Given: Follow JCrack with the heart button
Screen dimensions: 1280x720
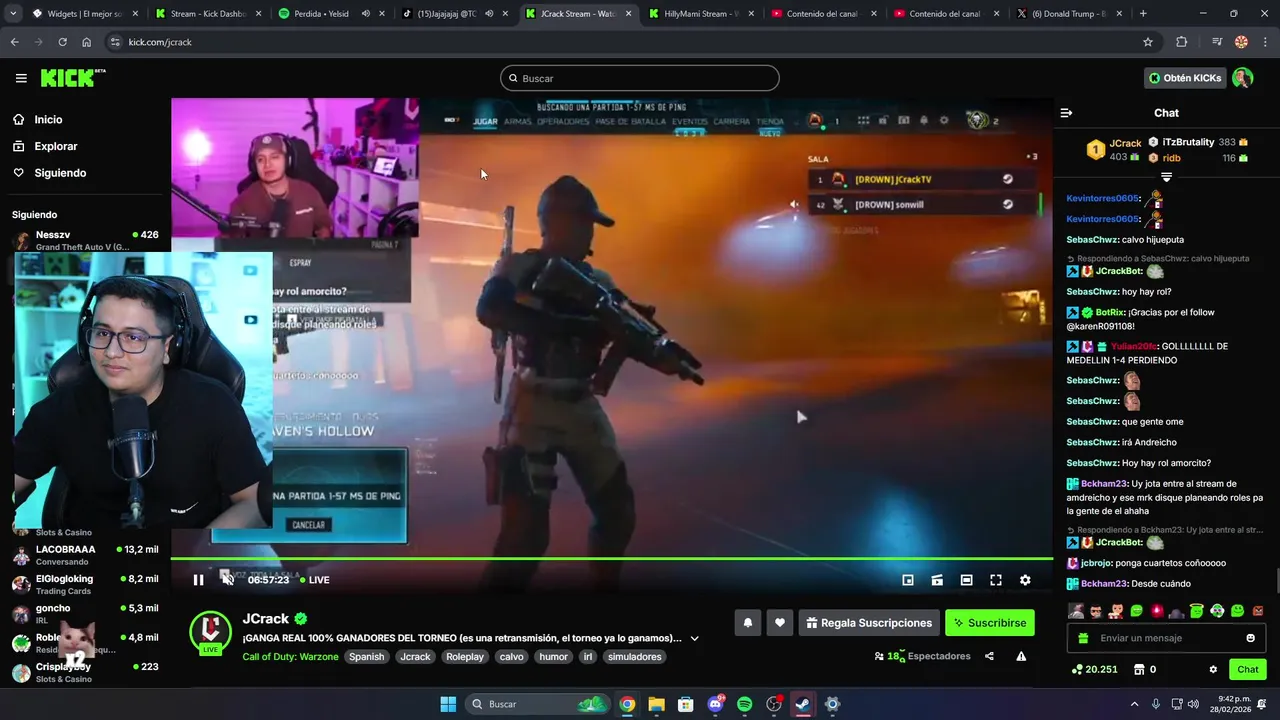Looking at the screenshot, I should pyautogui.click(x=780, y=623).
